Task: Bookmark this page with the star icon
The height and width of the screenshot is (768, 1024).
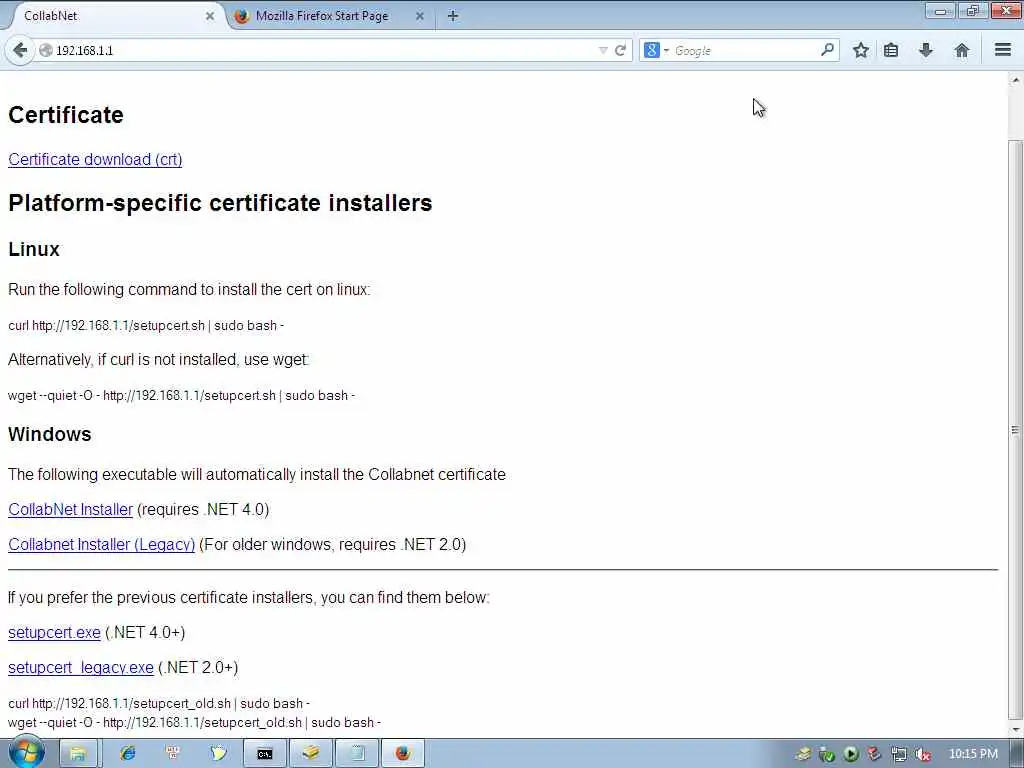Action: coord(861,50)
